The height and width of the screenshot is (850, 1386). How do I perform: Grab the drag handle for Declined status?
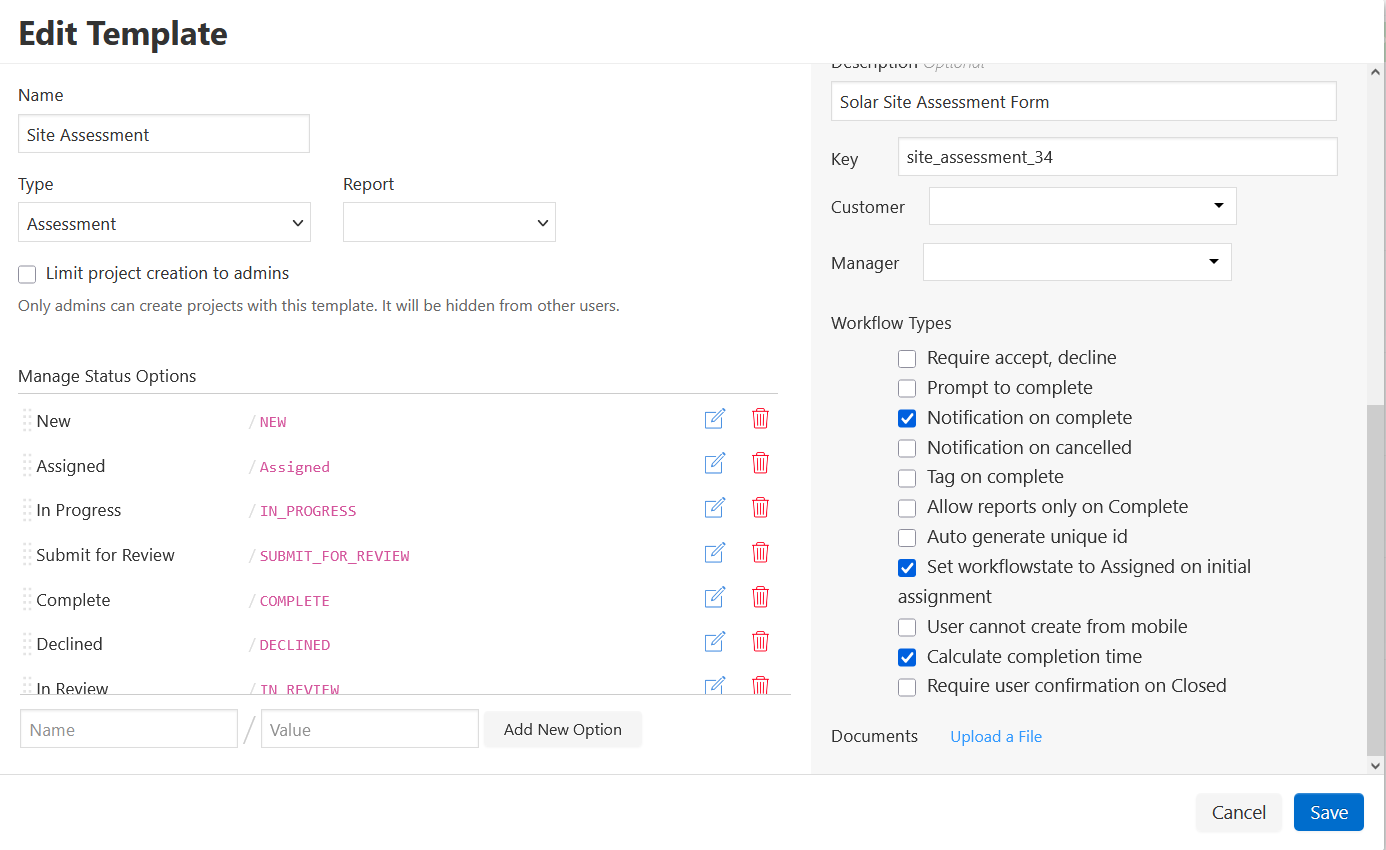click(x=27, y=643)
